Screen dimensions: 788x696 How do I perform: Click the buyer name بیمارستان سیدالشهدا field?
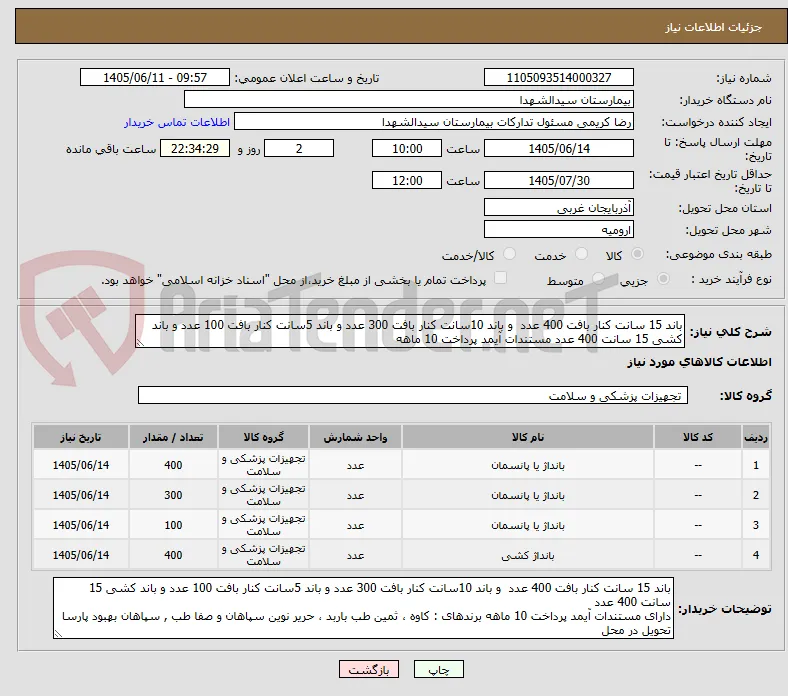tap(409, 100)
